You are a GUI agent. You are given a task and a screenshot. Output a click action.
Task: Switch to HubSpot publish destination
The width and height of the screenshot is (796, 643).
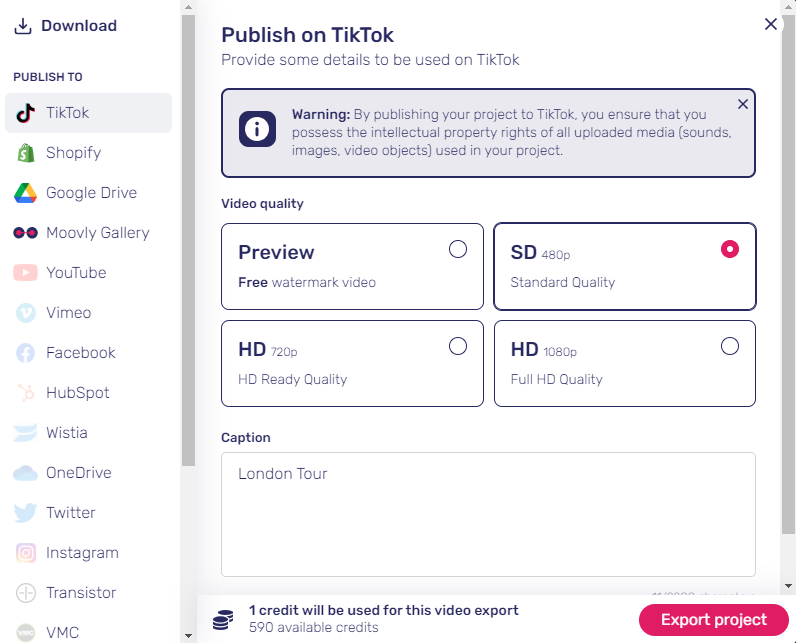[x=65, y=393]
